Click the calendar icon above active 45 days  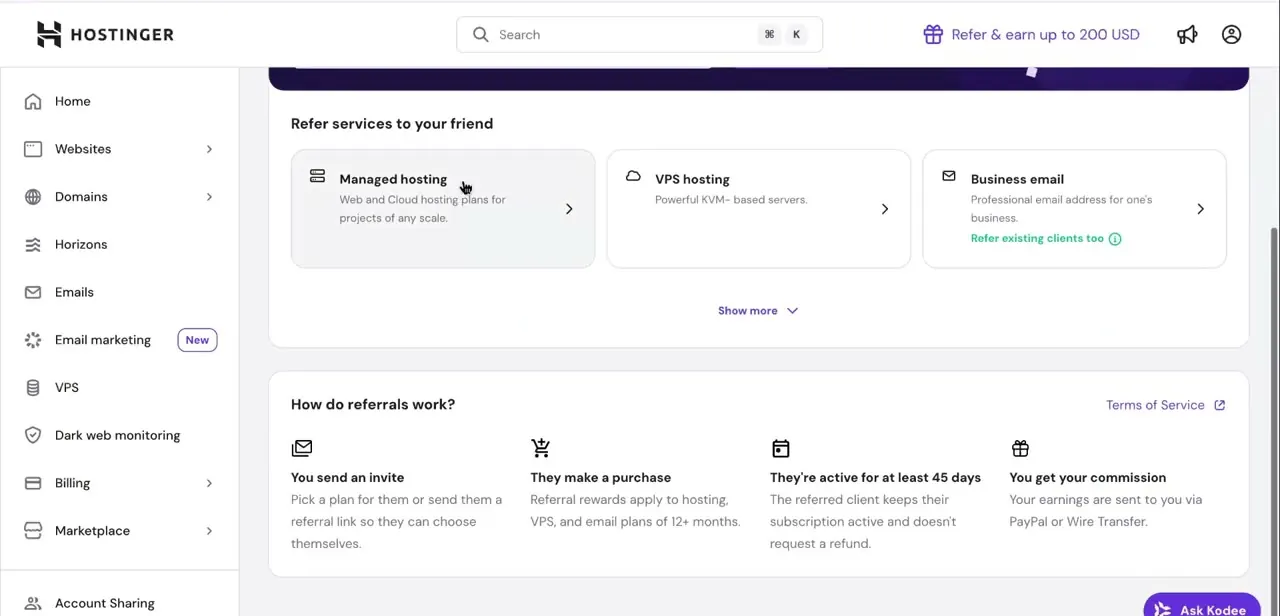click(781, 448)
